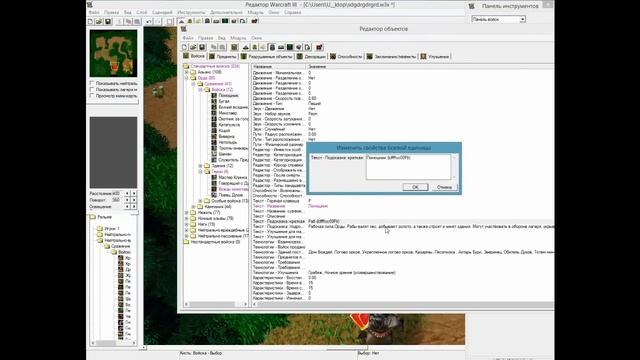Image resolution: width=640 pixels, height=360 pixels.
Task: Click the main editor minimap preview
Action: (113, 53)
